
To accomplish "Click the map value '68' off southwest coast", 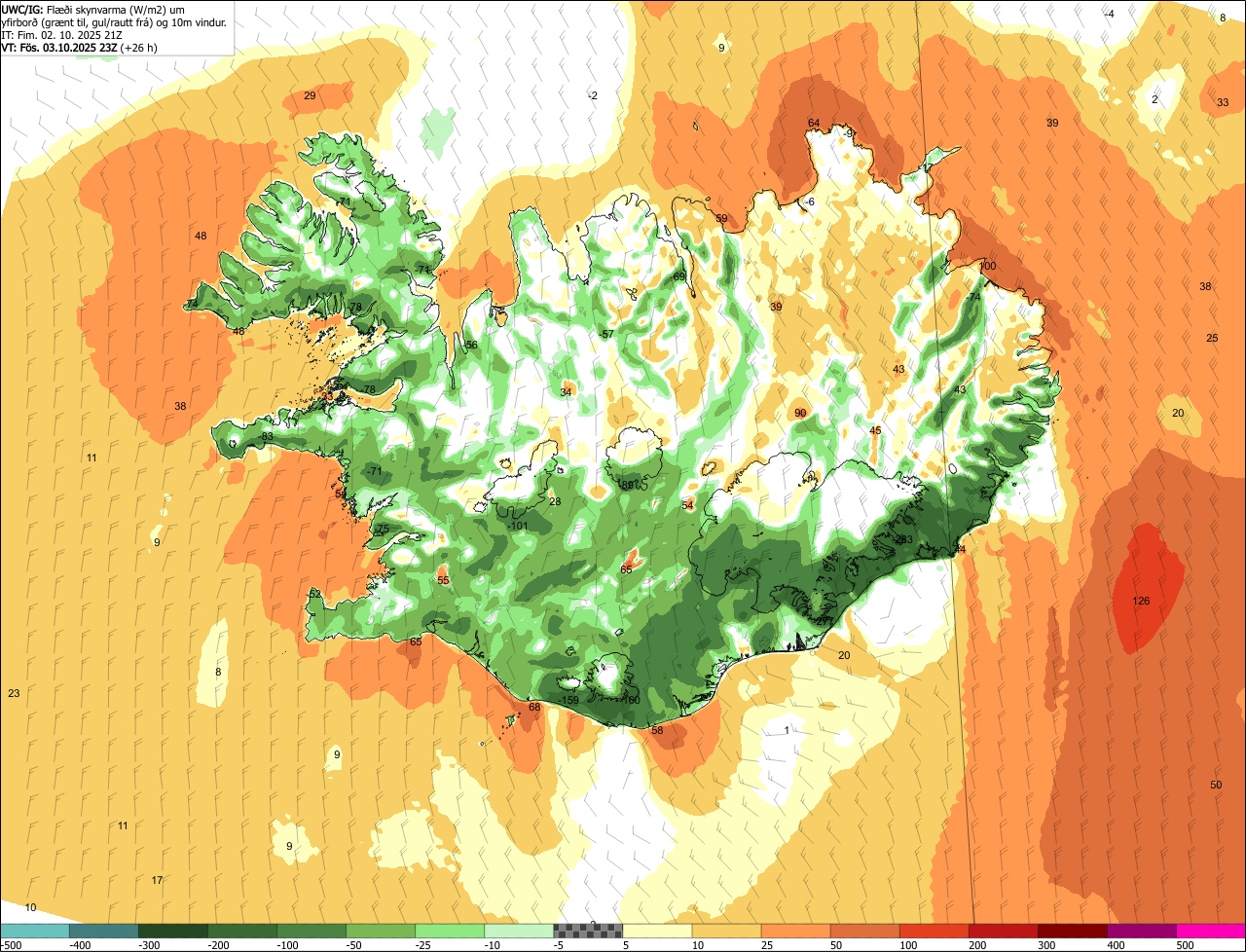I will (534, 707).
